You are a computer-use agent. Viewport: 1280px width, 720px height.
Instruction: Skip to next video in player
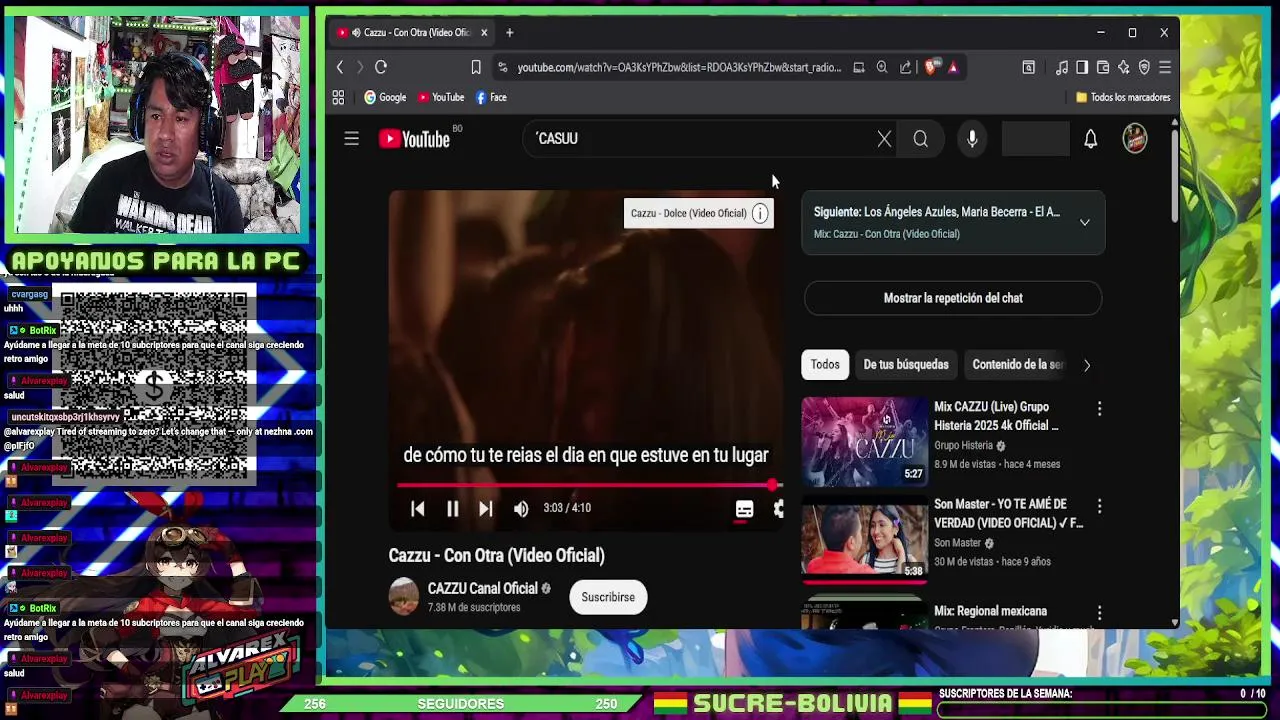[x=485, y=509]
